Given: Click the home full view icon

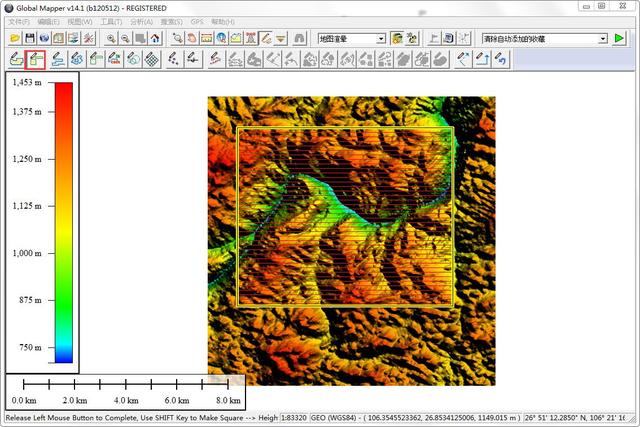Looking at the screenshot, I should (155, 39).
